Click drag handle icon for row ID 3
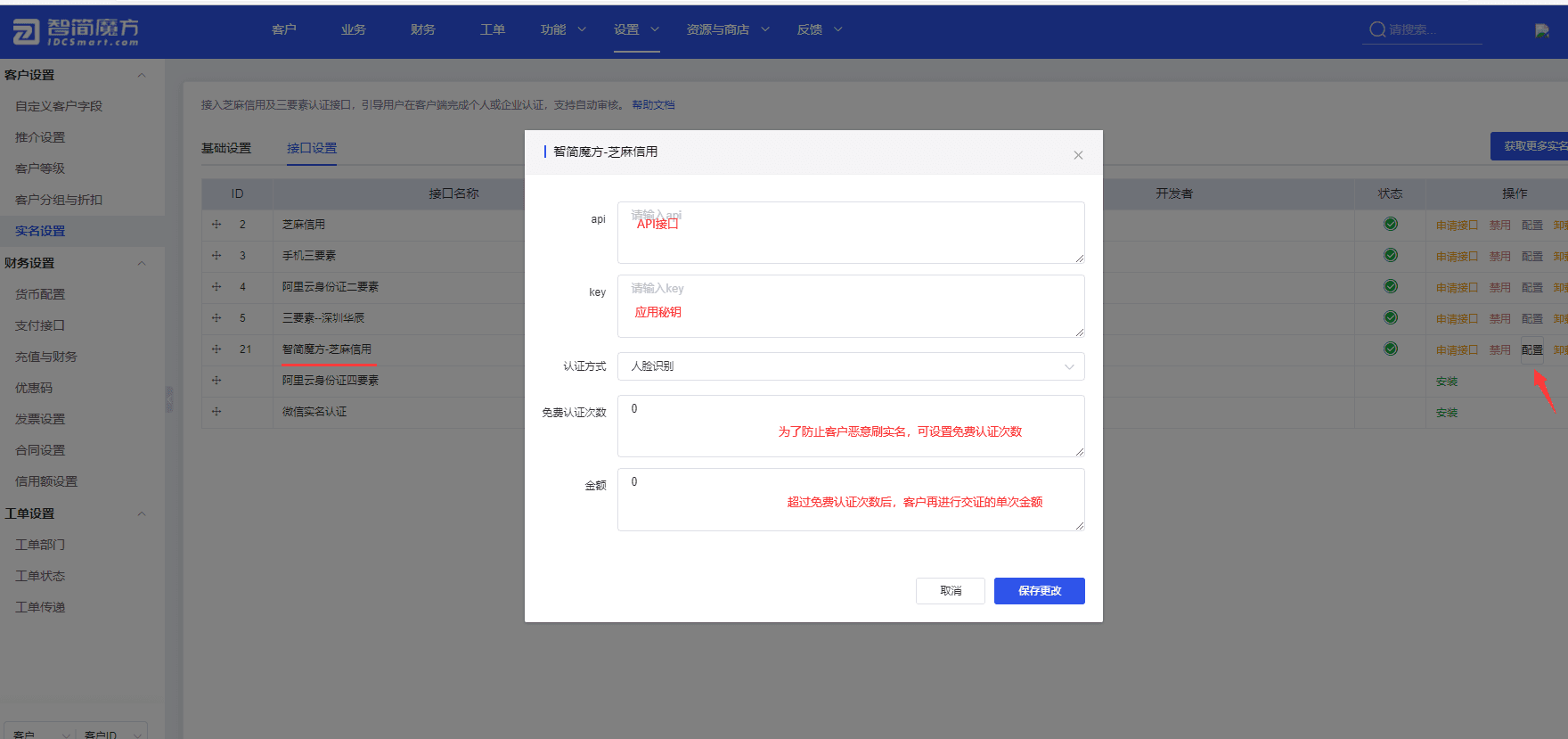The height and width of the screenshot is (739, 1568). click(216, 256)
